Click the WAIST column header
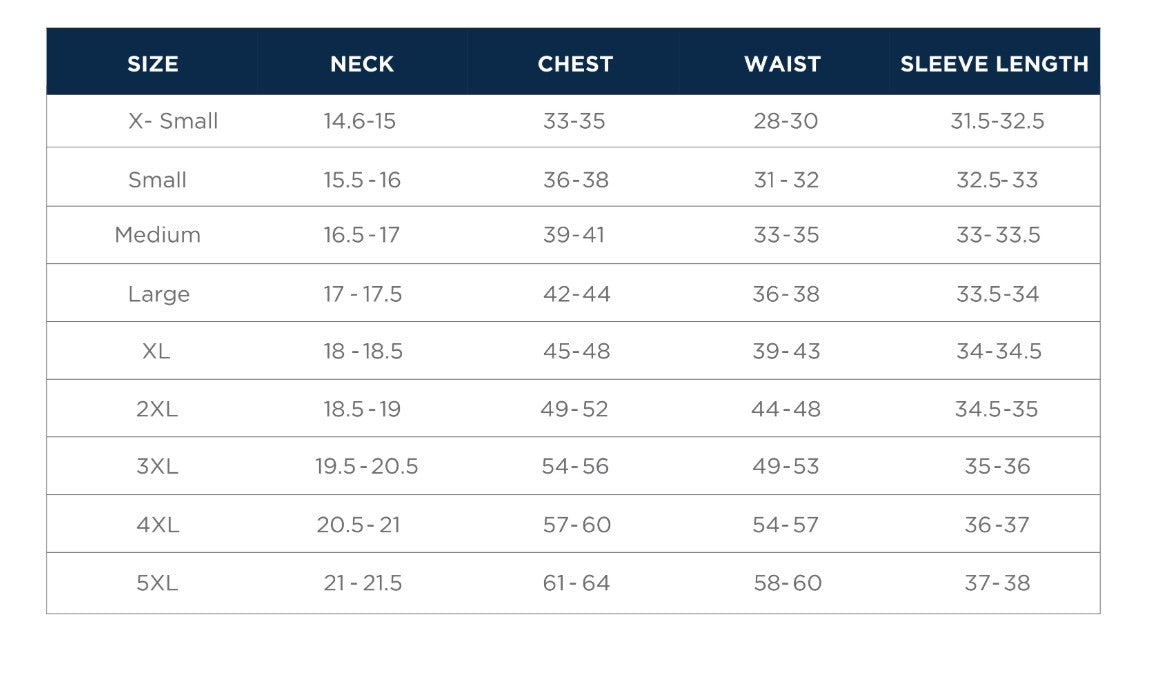The image size is (1165, 673). (783, 64)
